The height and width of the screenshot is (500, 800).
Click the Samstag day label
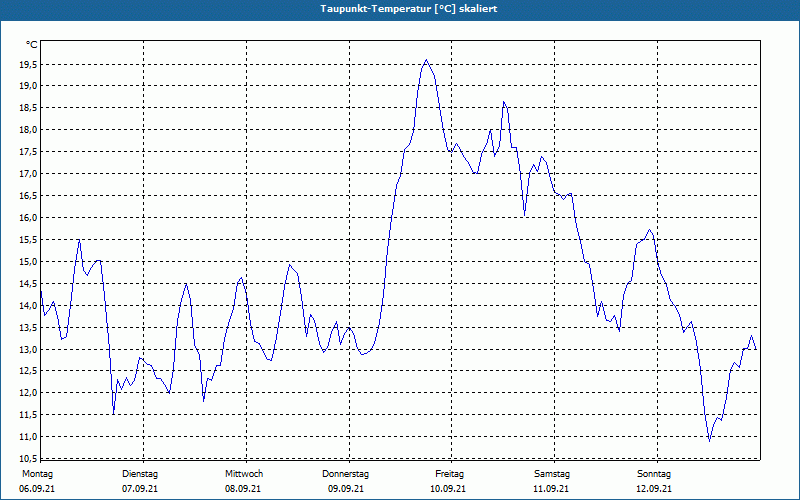[552, 474]
